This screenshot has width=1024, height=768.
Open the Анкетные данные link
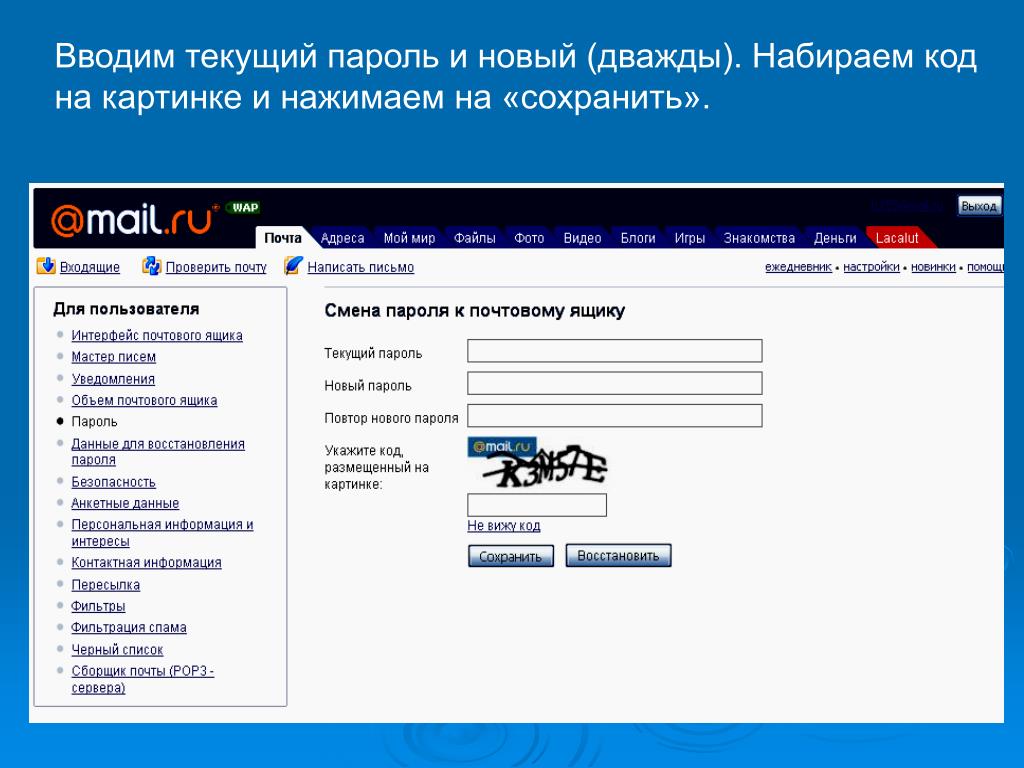(x=125, y=504)
